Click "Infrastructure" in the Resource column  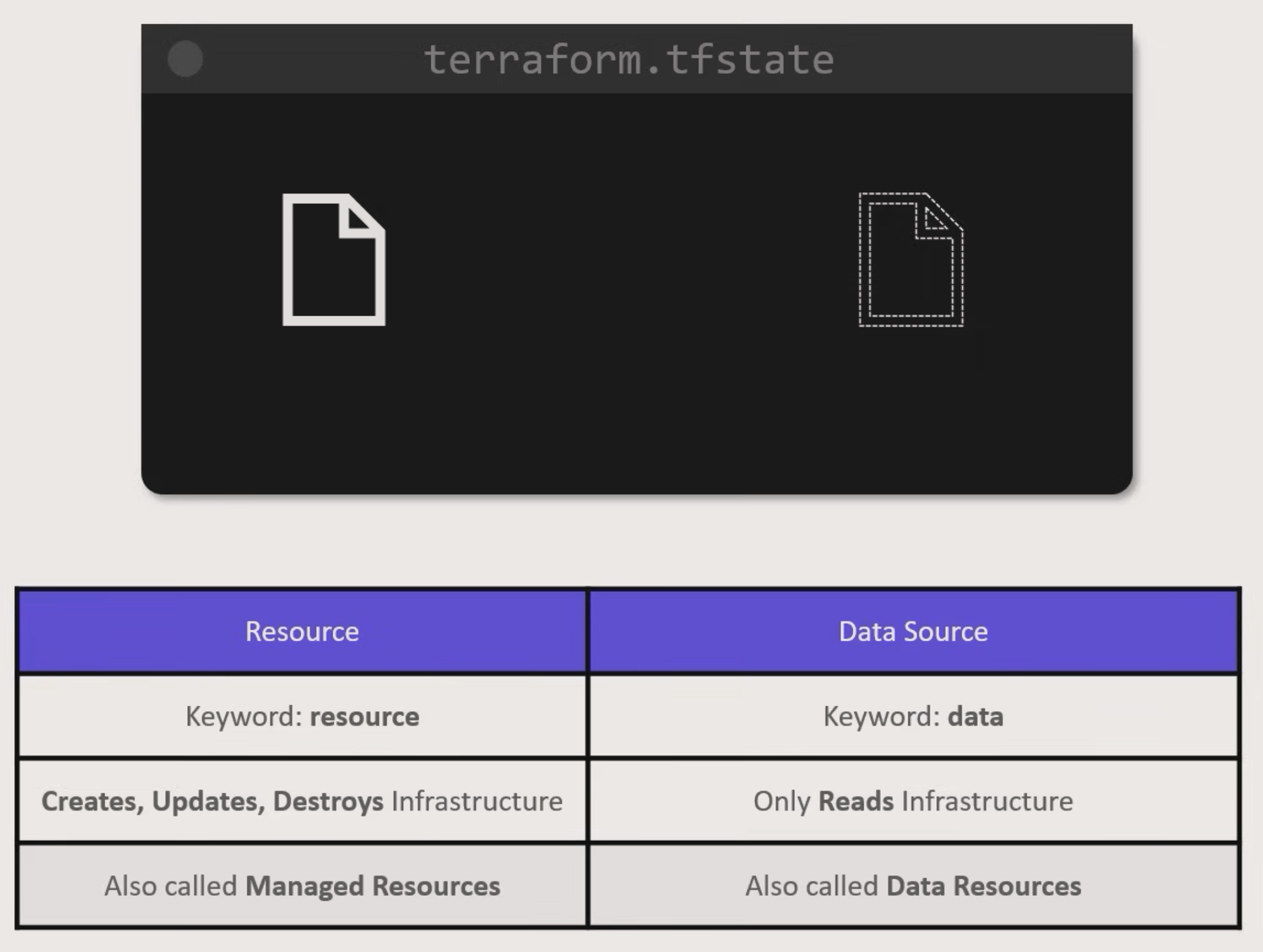coord(477,801)
